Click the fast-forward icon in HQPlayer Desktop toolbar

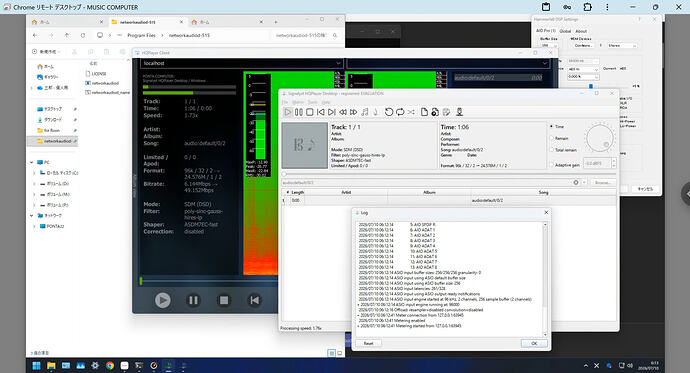coord(353,112)
